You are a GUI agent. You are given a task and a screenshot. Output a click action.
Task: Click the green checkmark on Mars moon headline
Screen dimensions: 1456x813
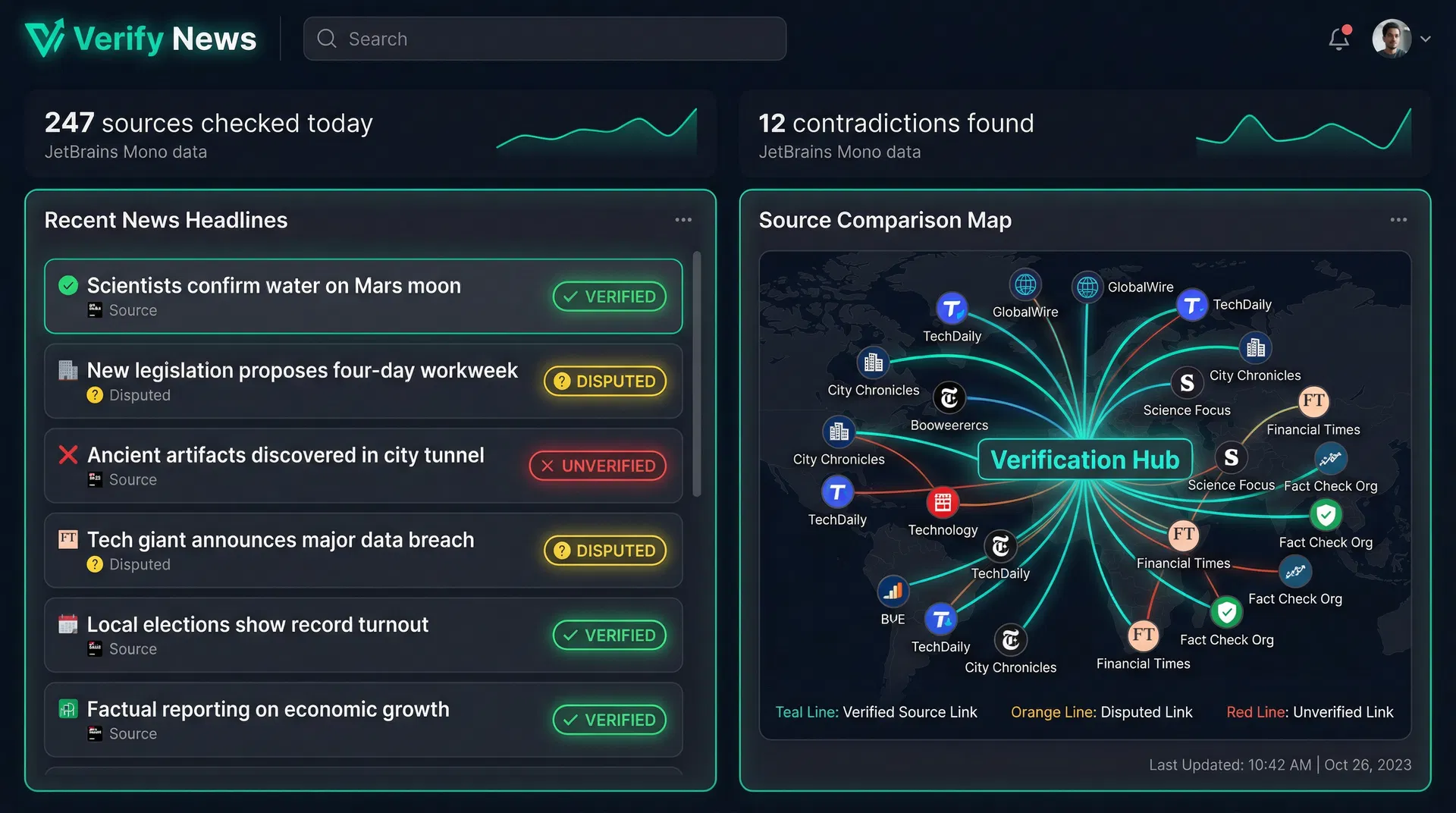pos(67,286)
